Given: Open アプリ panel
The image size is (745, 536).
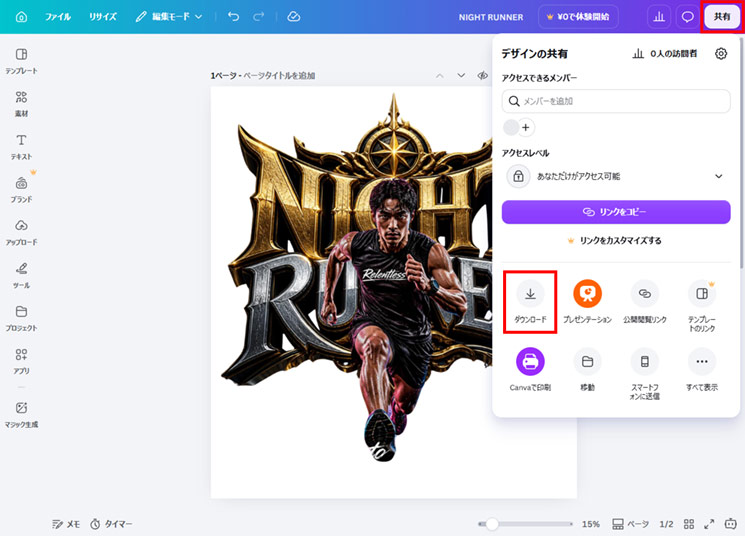Looking at the screenshot, I should pyautogui.click(x=21, y=361).
